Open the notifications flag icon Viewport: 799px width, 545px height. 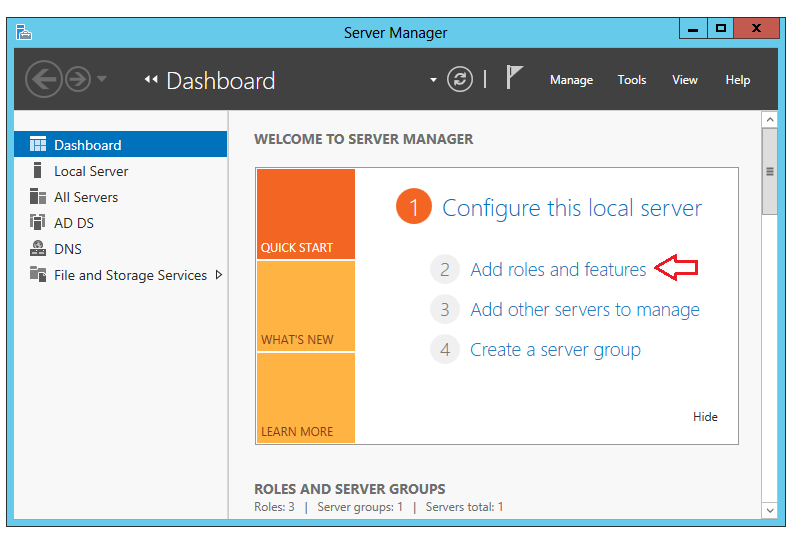[x=514, y=77]
